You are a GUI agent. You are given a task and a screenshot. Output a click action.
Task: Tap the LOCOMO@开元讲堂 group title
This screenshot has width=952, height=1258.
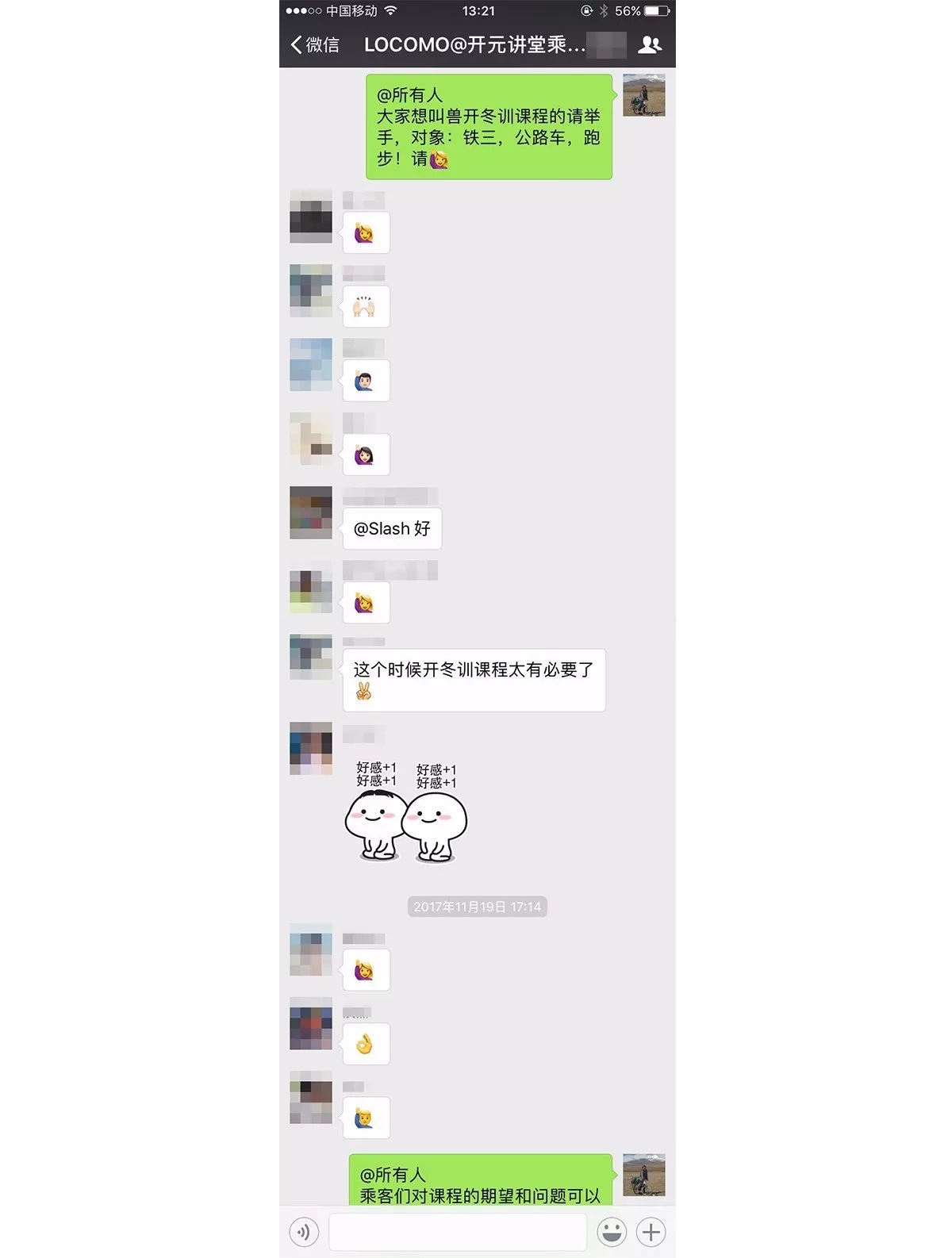[x=474, y=44]
